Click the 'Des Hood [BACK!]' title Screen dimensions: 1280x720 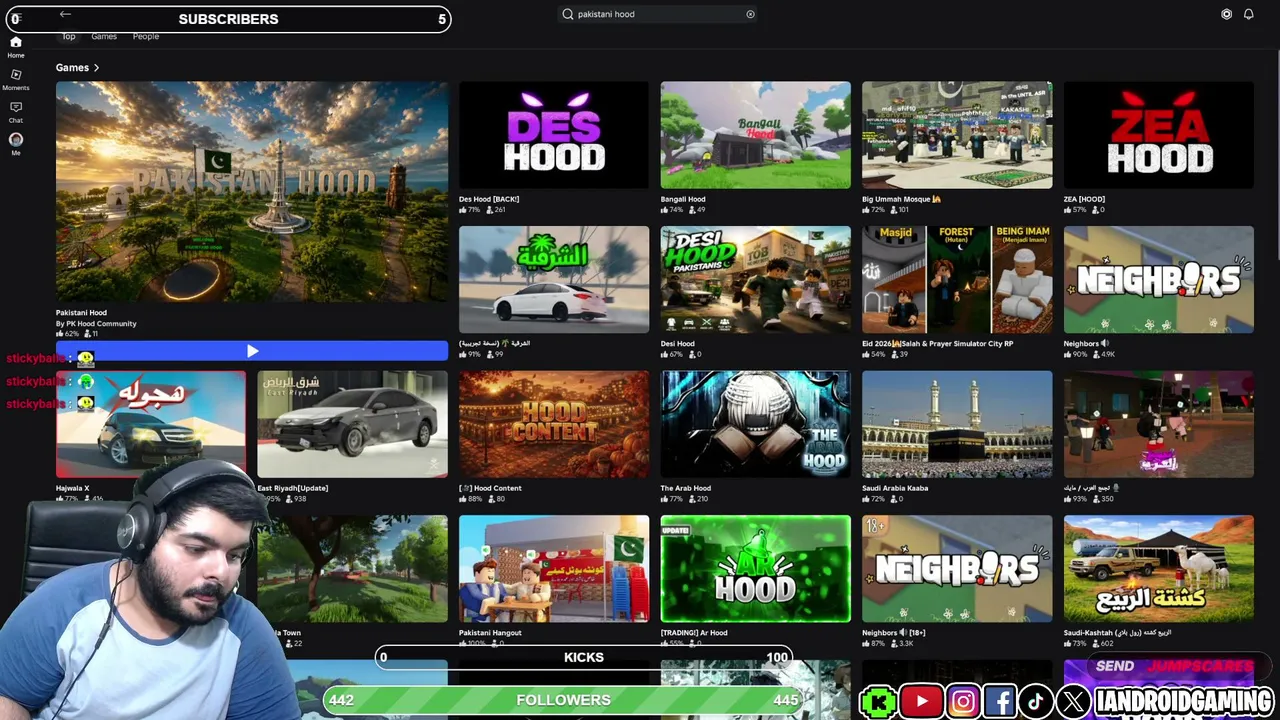click(489, 199)
